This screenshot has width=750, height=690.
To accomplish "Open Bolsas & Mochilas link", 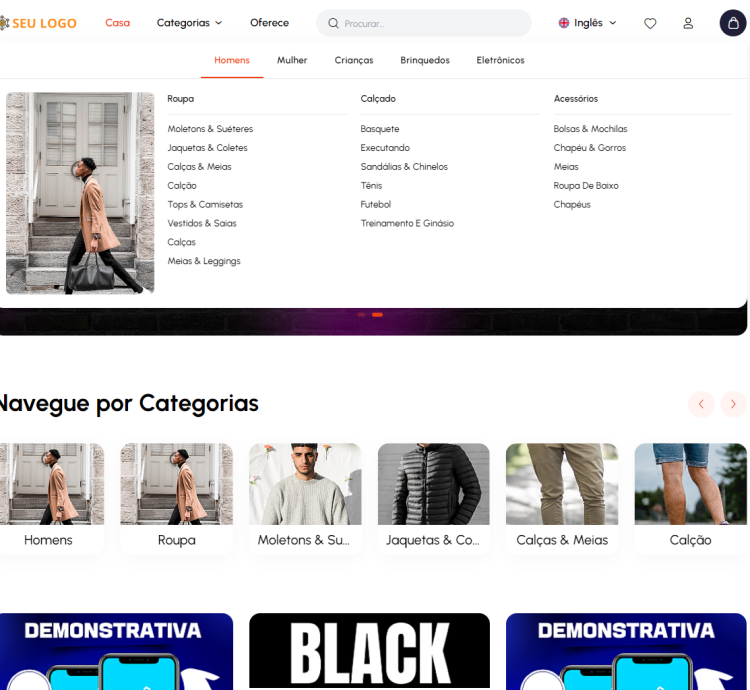I will pyautogui.click(x=590, y=129).
